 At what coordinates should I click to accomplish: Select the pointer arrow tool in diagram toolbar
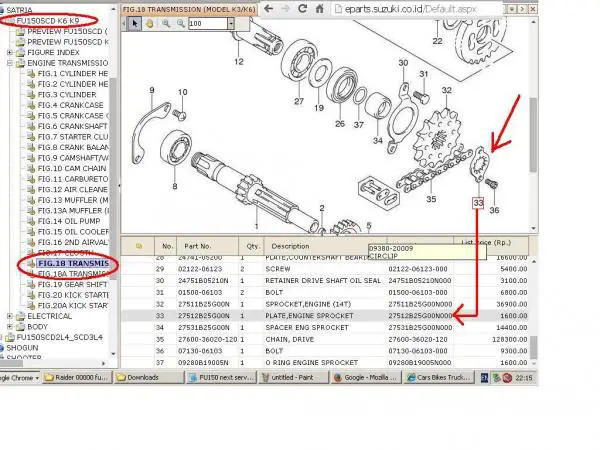point(134,24)
